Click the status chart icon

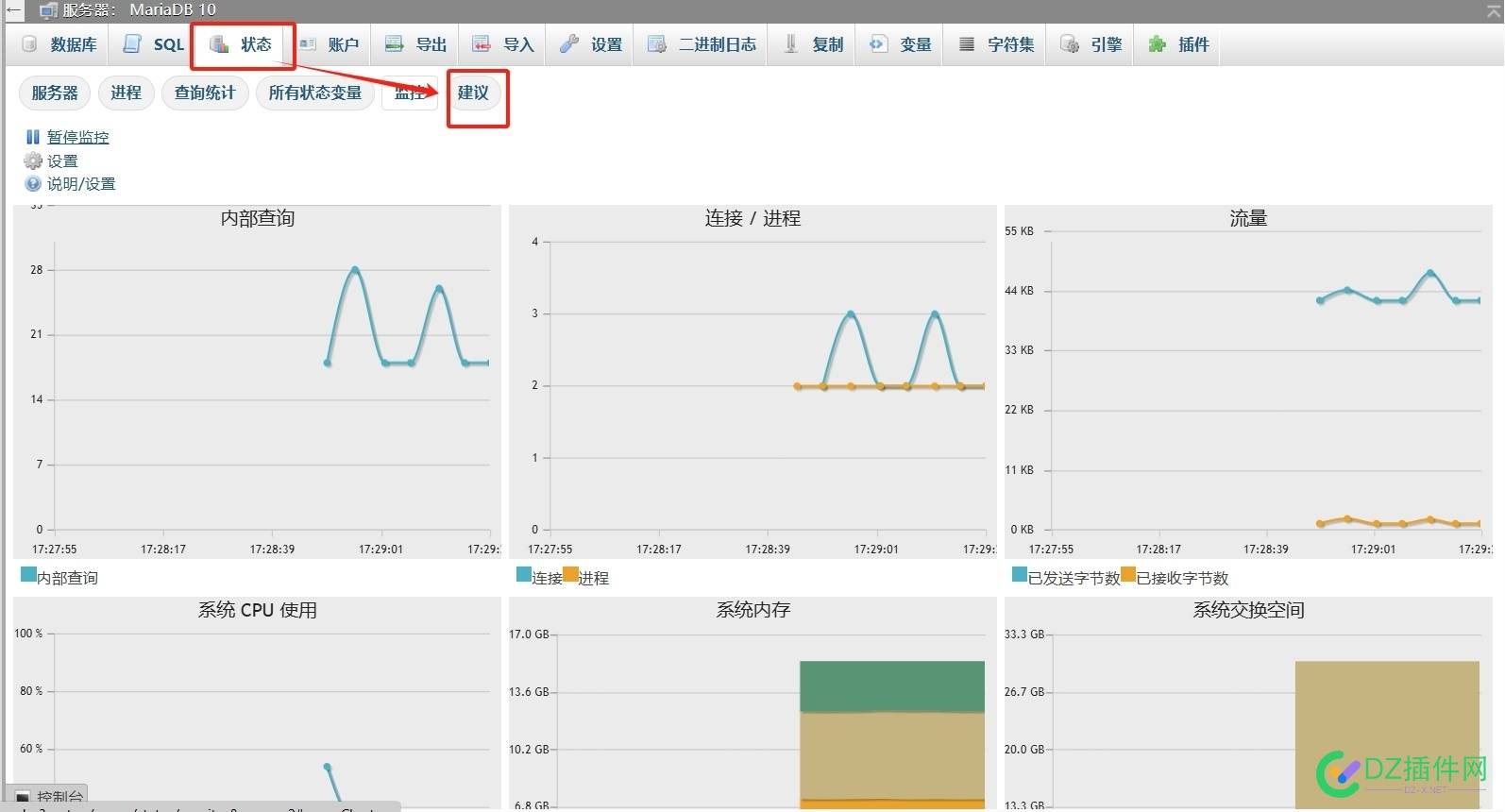pos(219,44)
